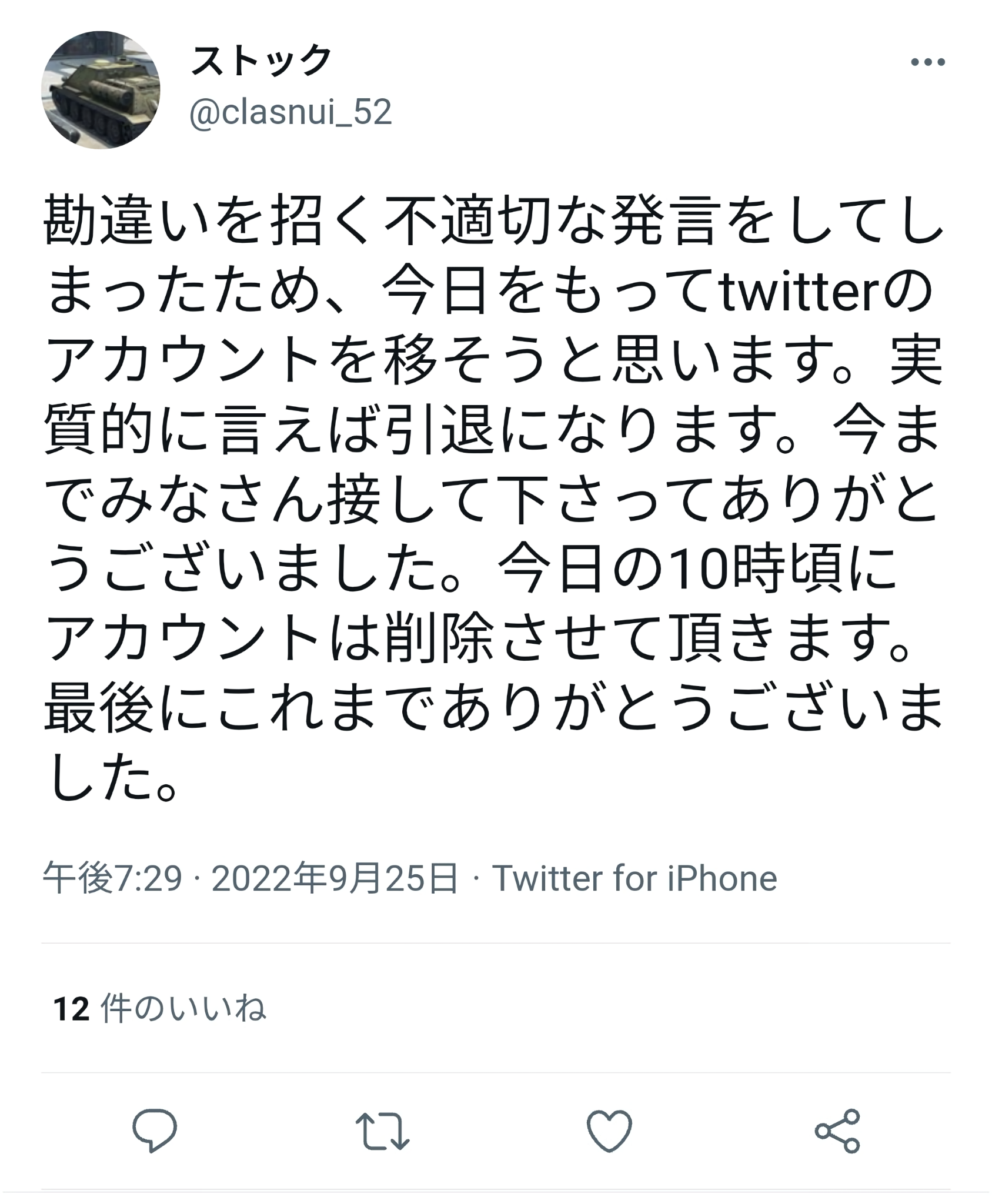Image resolution: width=992 pixels, height=1204 pixels.
Task: Click the word twitter in tweet text
Action: point(800,293)
